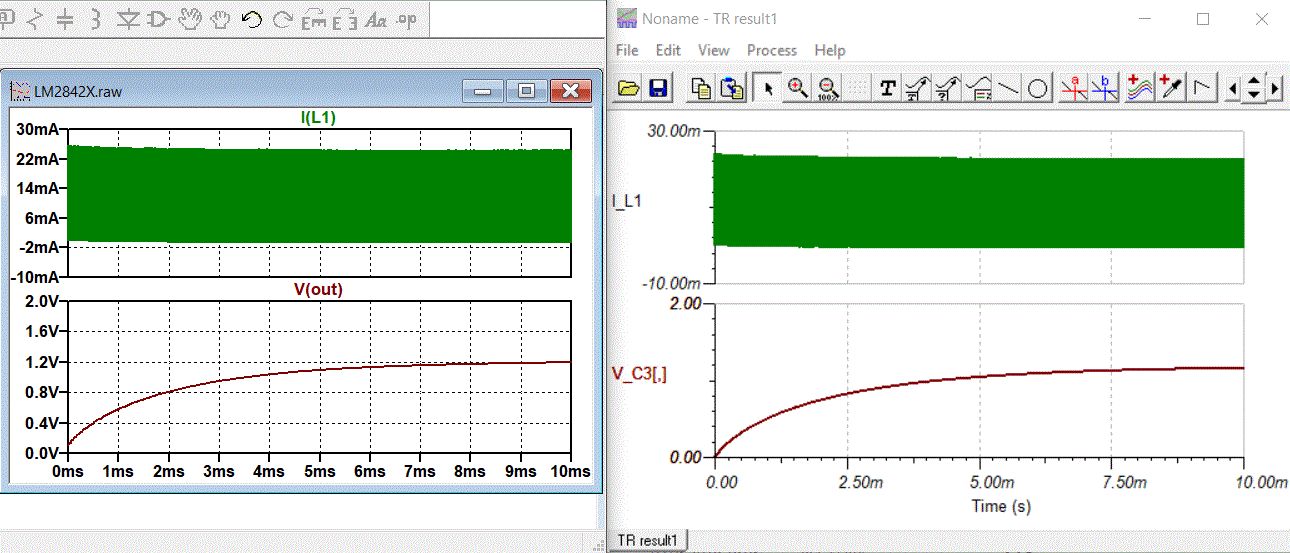Viewport: 1290px width, 553px height.
Task: Click the up/down arrows stepper in toolbar
Action: (1254, 88)
